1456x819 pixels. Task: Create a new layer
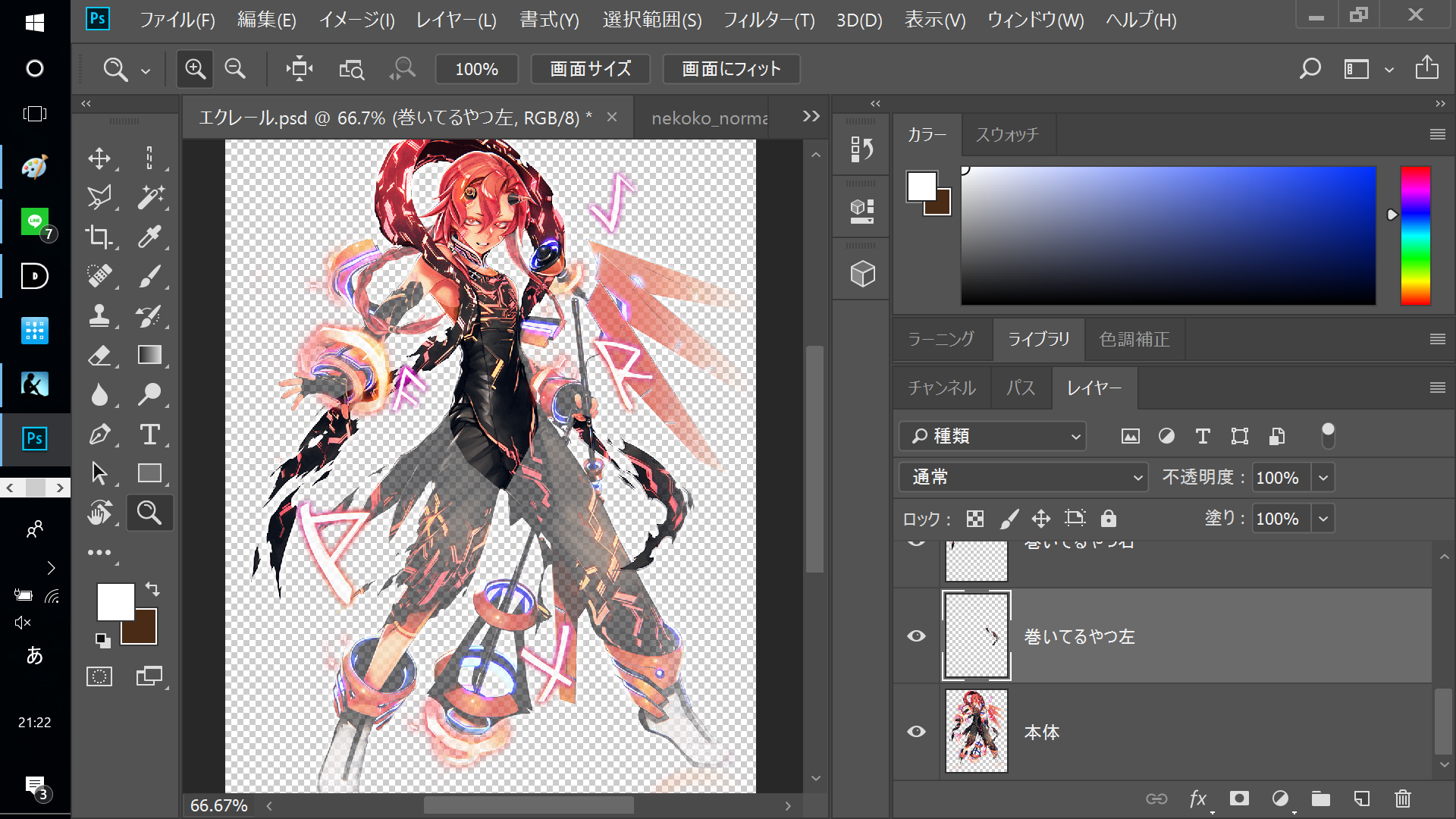(1362, 798)
